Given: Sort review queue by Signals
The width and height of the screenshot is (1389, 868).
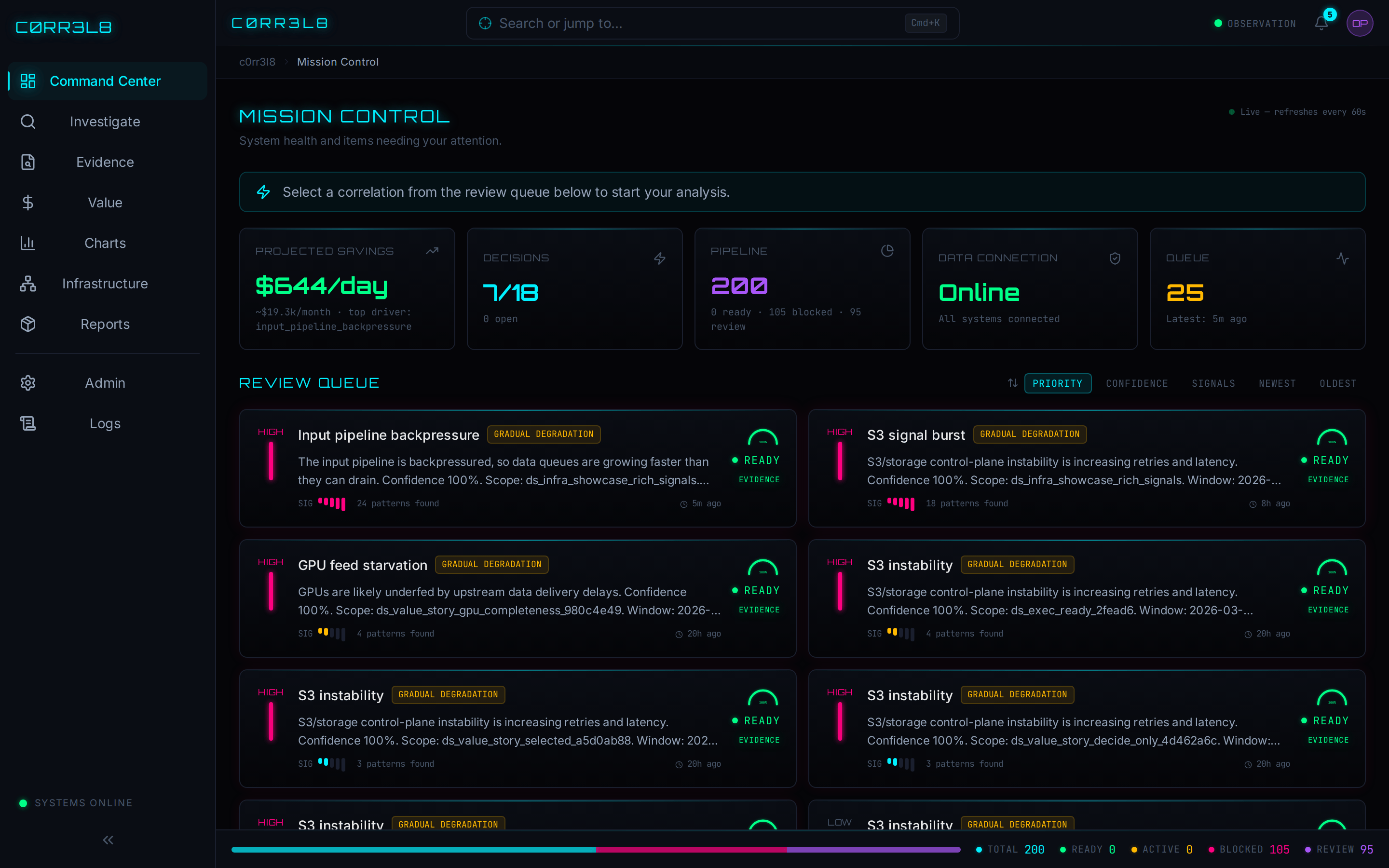Looking at the screenshot, I should 1213,383.
